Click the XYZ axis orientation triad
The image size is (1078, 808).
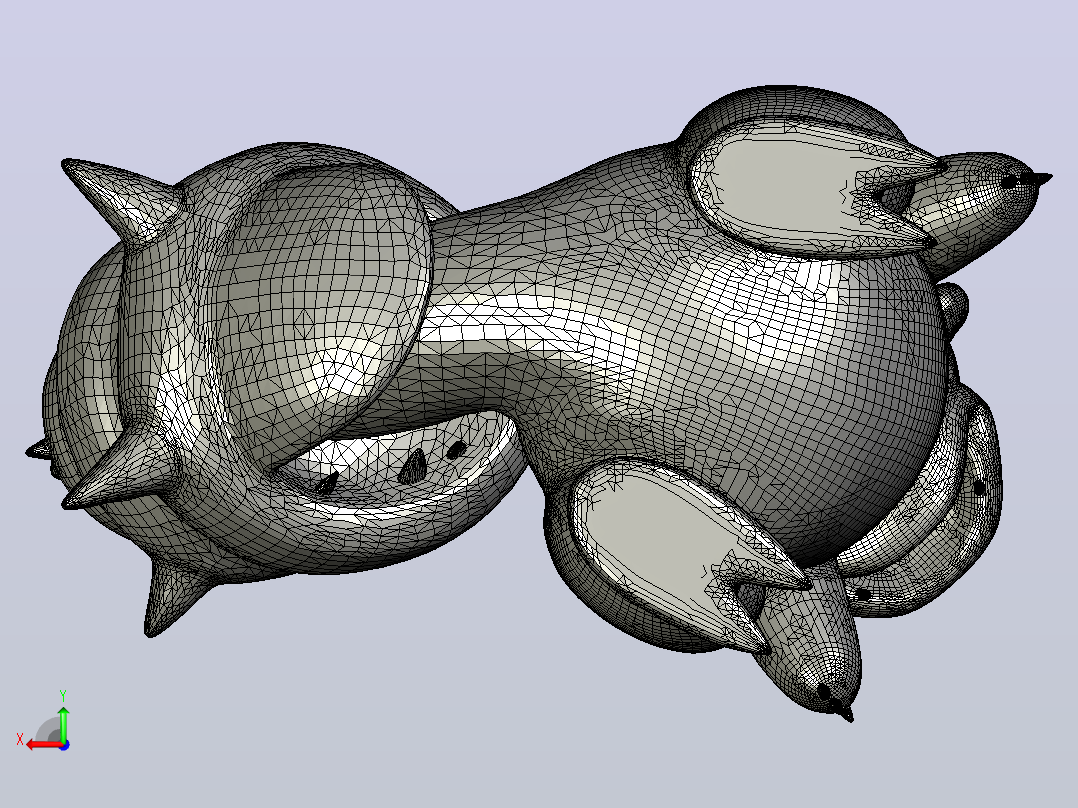(43, 721)
